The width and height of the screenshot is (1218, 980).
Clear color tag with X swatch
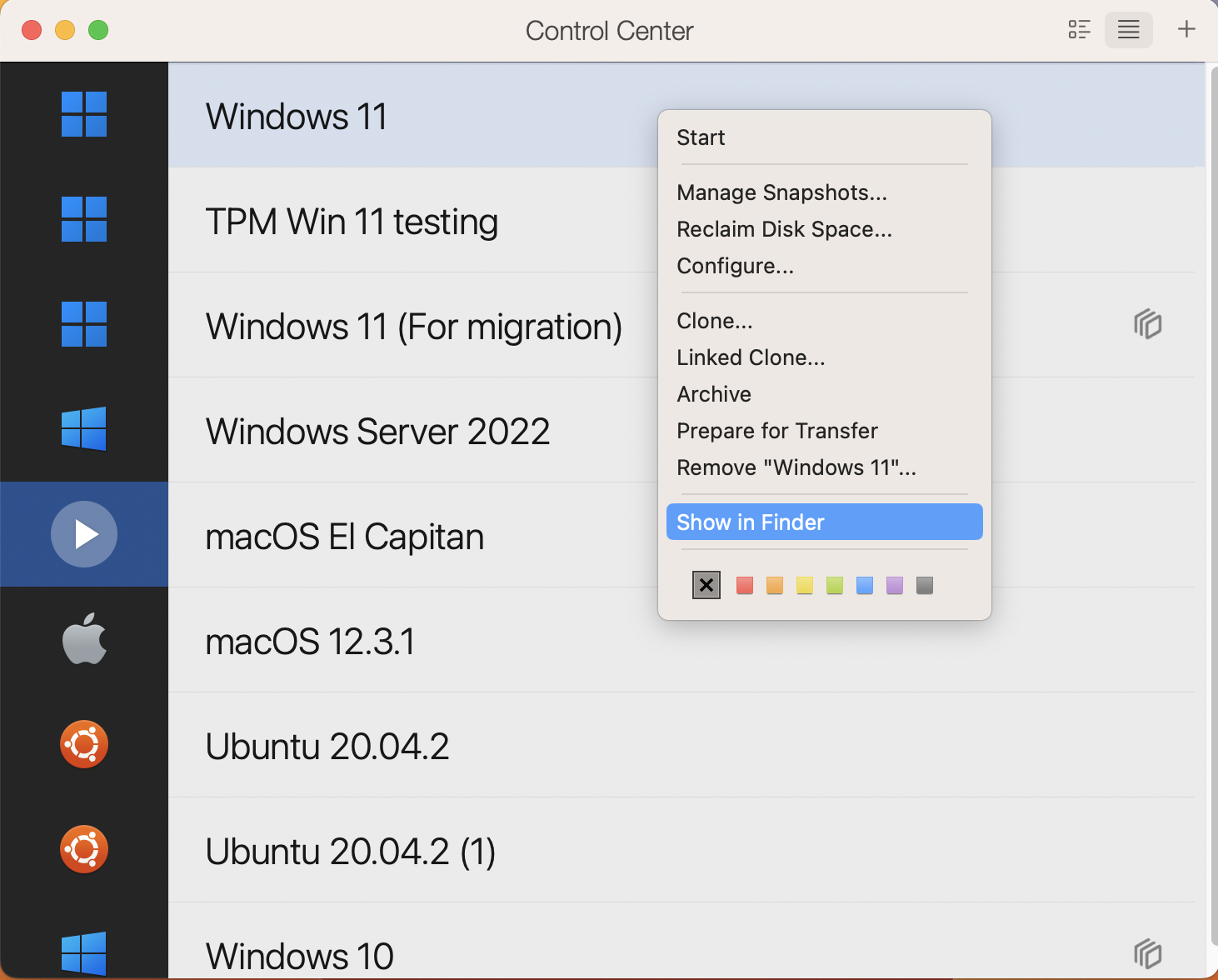tap(706, 586)
